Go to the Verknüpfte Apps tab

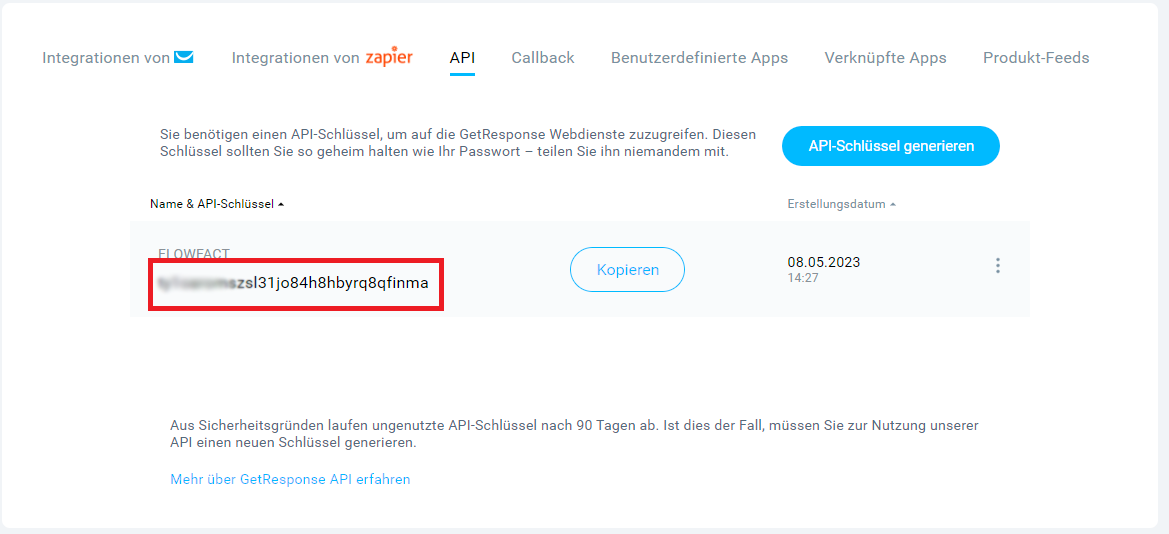[886, 57]
